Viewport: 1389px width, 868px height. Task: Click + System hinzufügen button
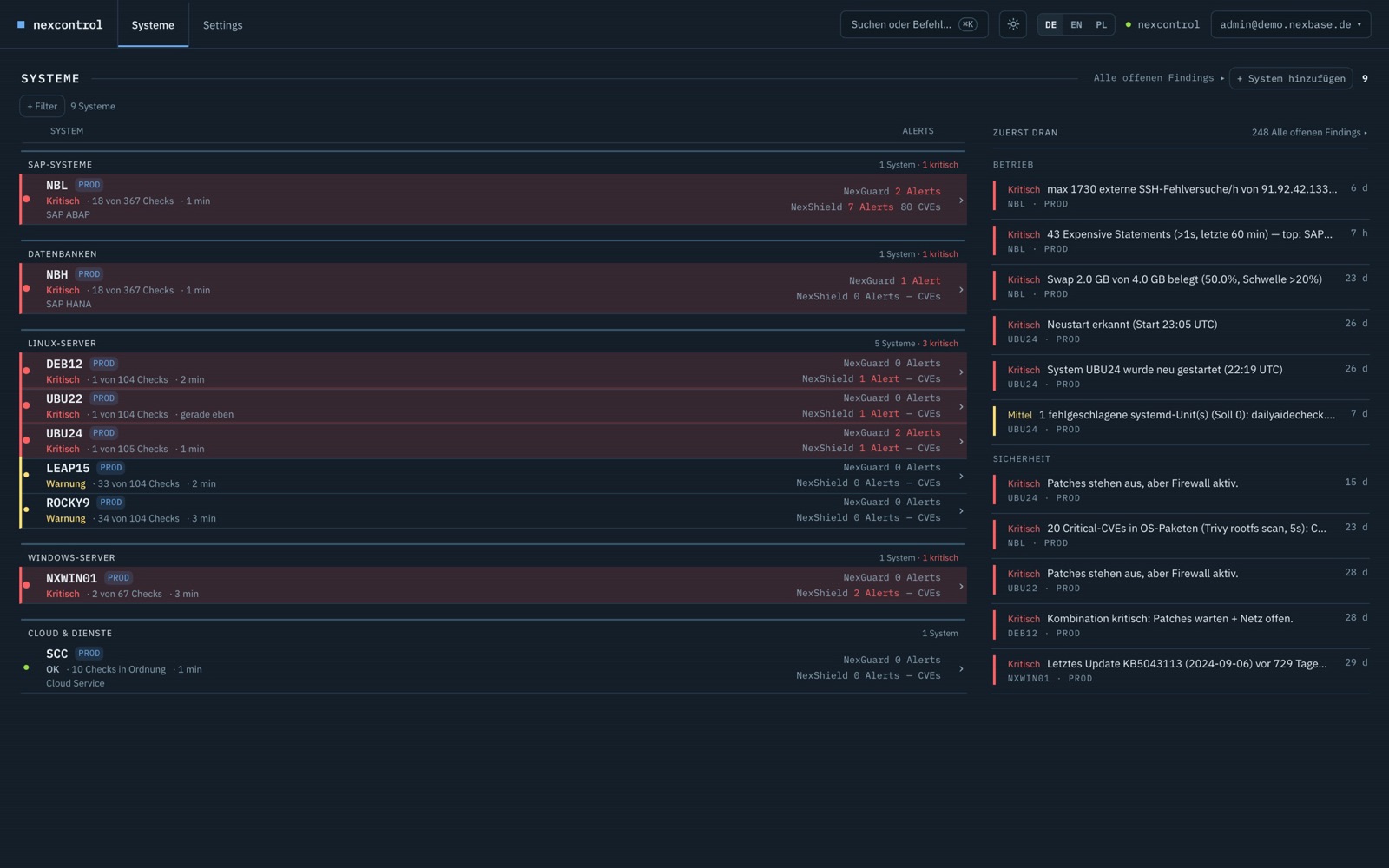click(x=1290, y=78)
